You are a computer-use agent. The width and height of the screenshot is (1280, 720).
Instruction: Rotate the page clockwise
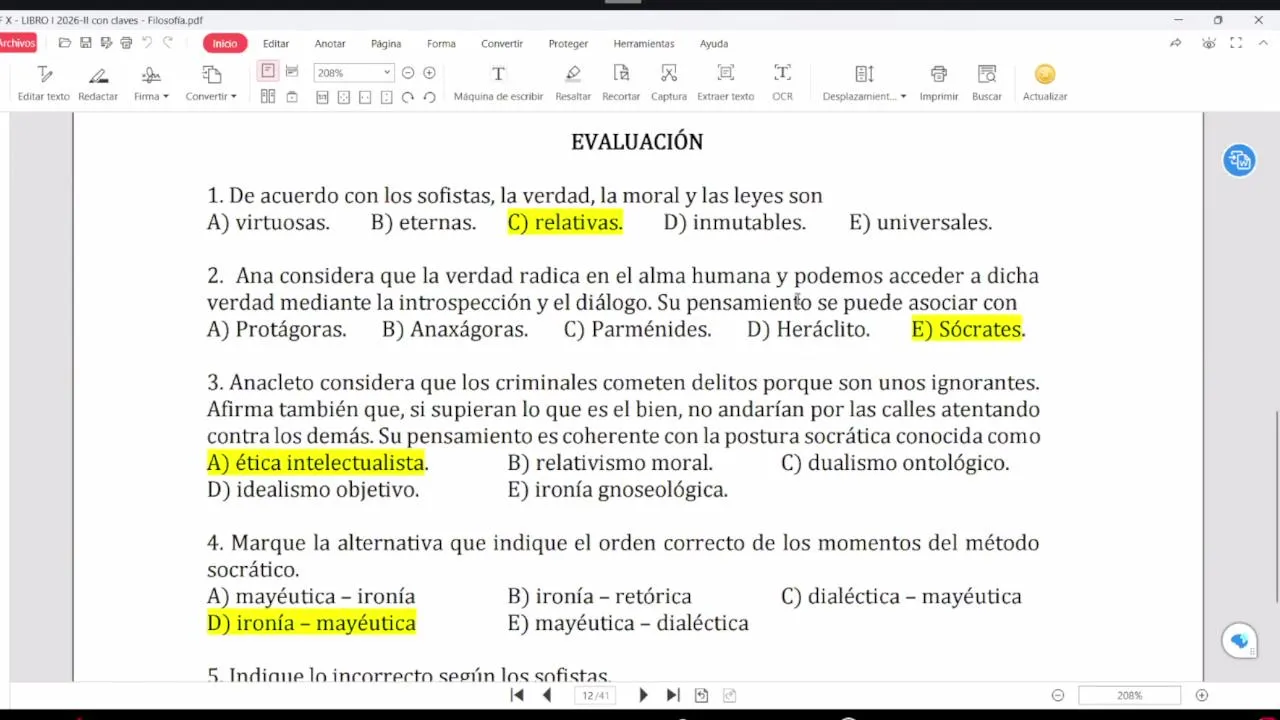(408, 97)
